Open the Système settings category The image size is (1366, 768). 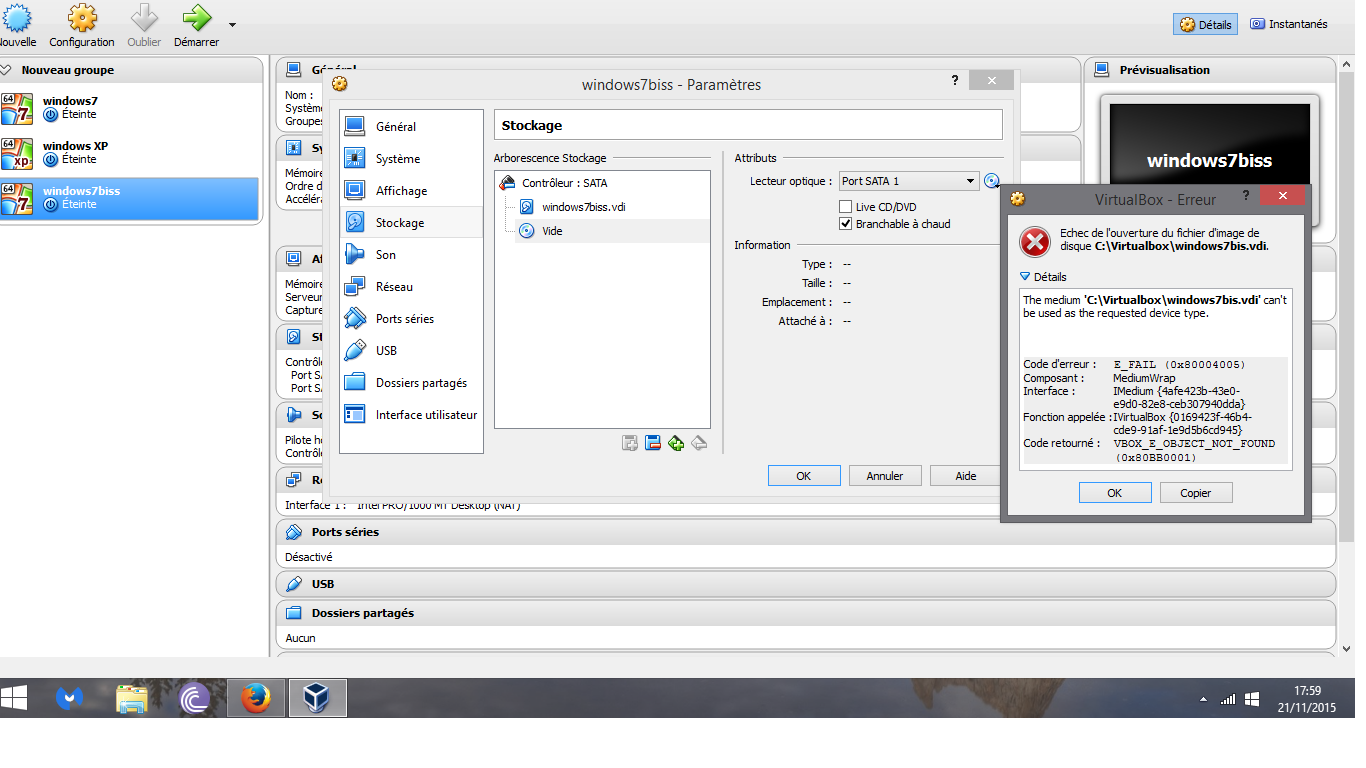(x=411, y=159)
